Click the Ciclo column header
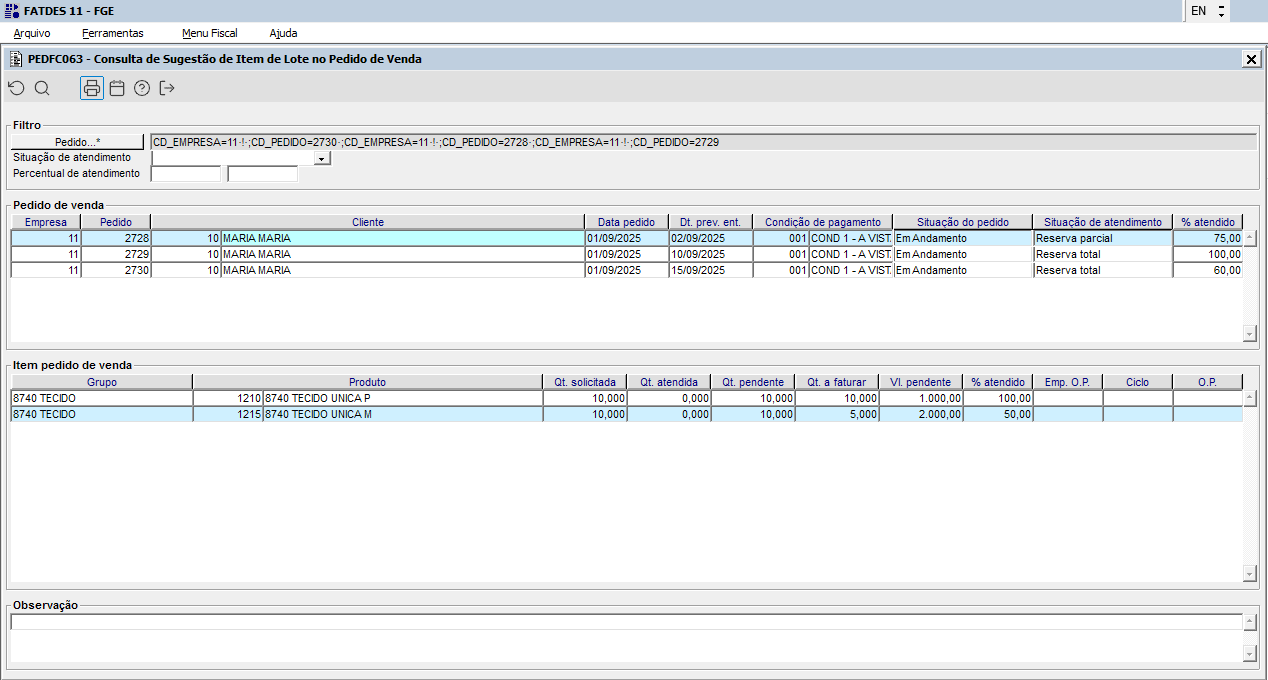The image size is (1268, 680). click(1138, 382)
